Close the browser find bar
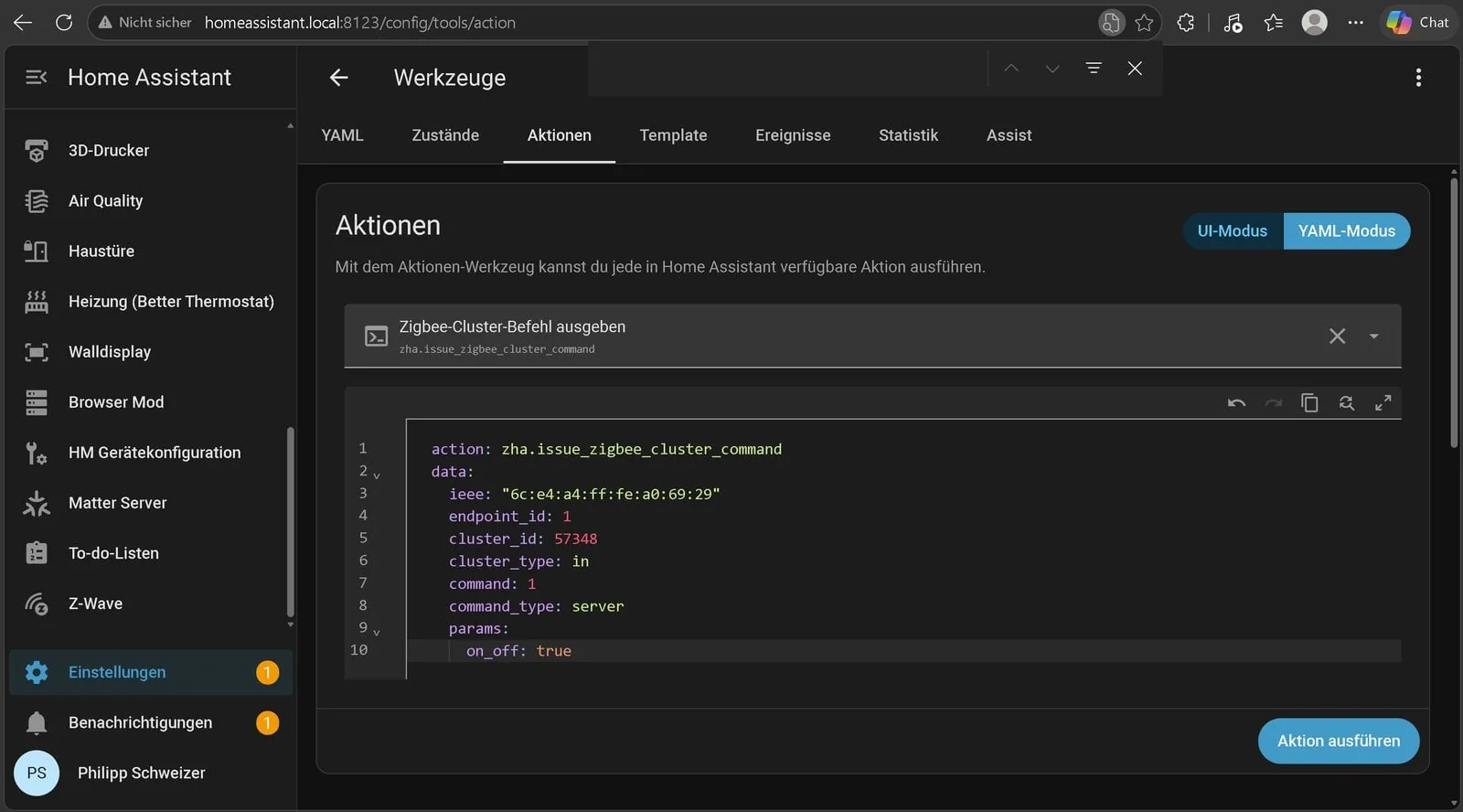 tap(1135, 68)
